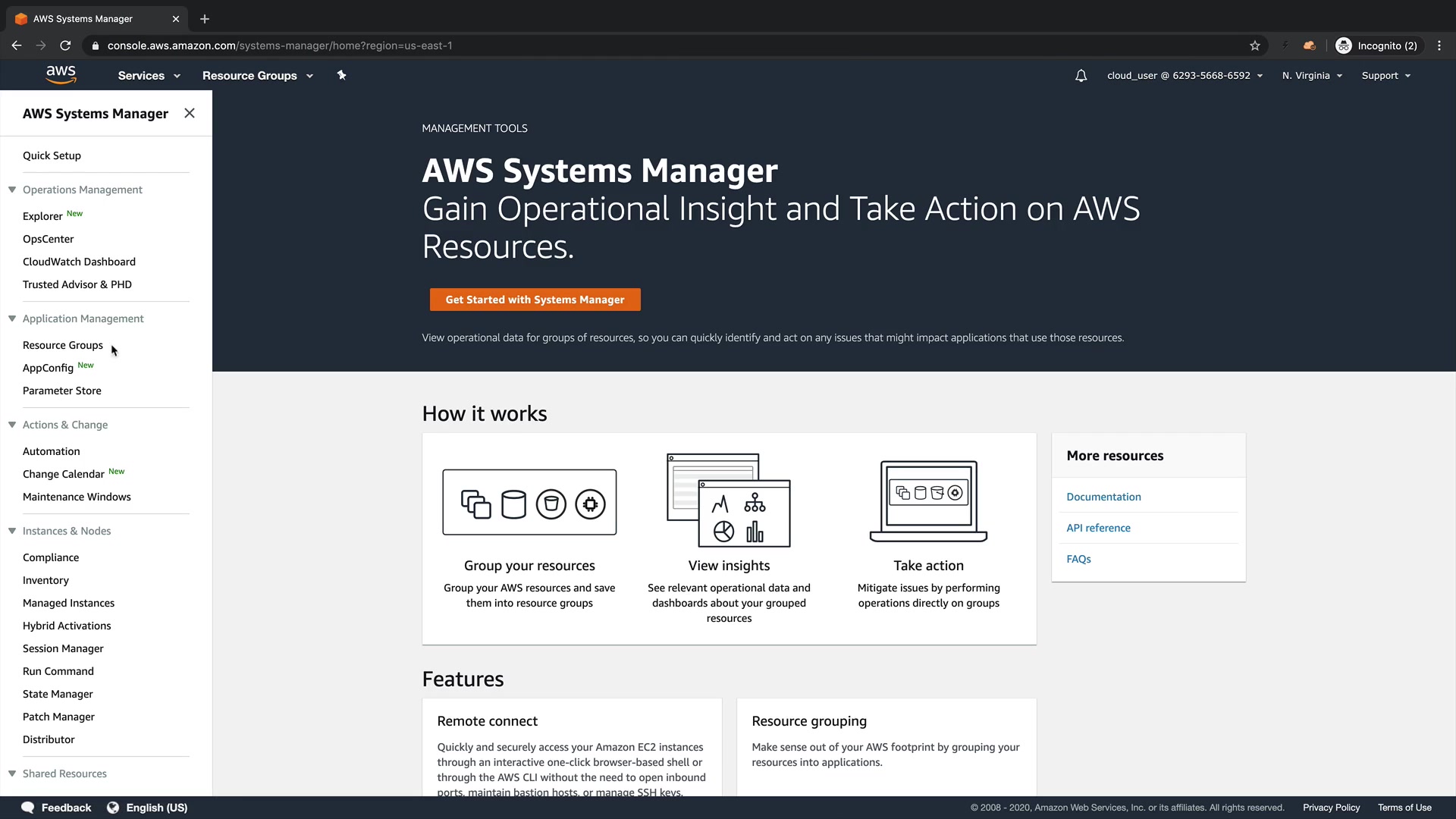Image resolution: width=1456 pixels, height=819 pixels.
Task: Open the Support menu
Action: point(1385,76)
